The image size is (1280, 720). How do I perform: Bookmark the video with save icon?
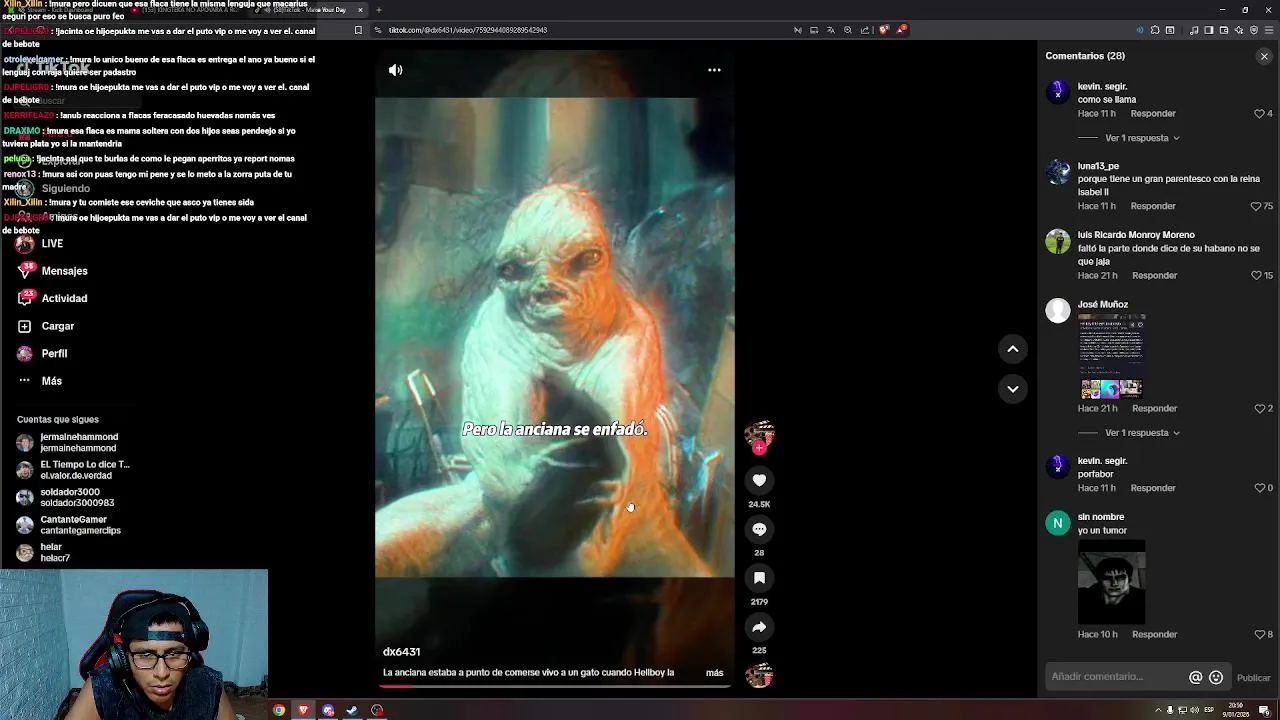click(759, 578)
